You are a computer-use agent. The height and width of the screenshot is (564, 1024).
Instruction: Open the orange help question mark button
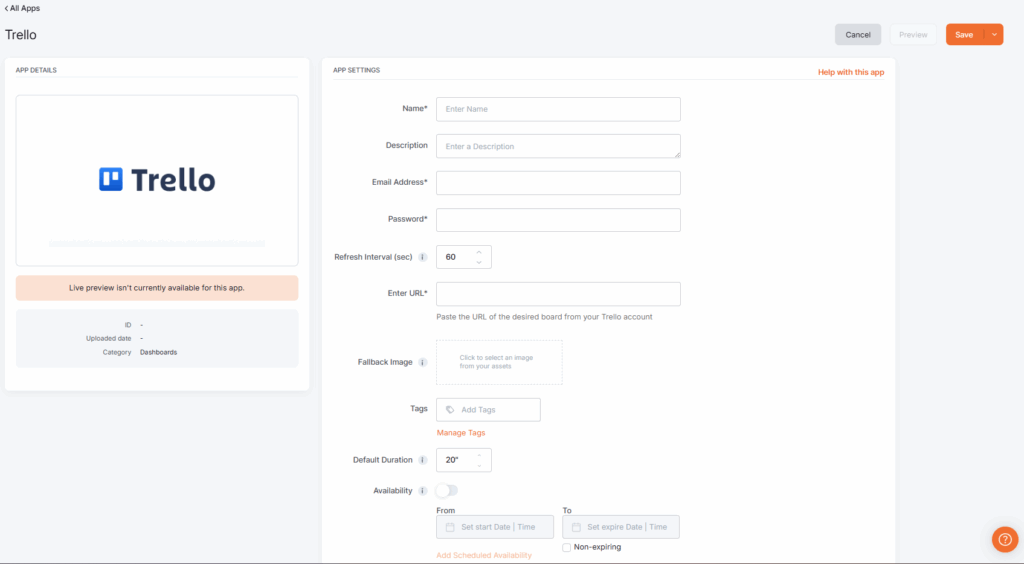point(1004,539)
